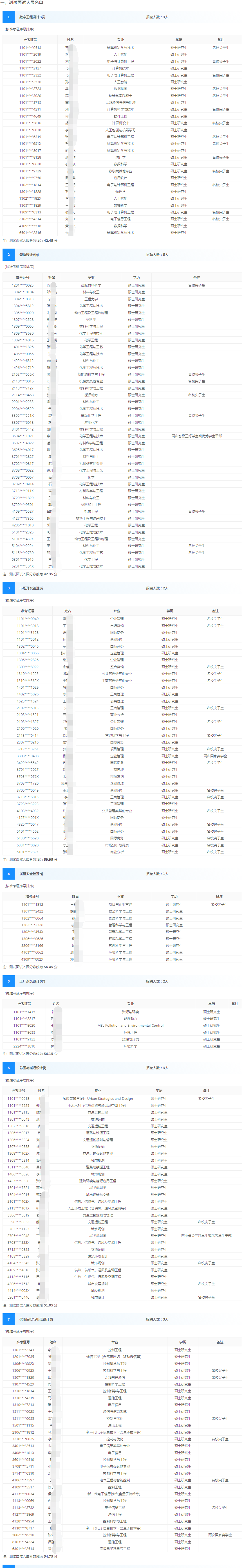
Task: Click the blue number 5 section badge
Action: point(8,981)
